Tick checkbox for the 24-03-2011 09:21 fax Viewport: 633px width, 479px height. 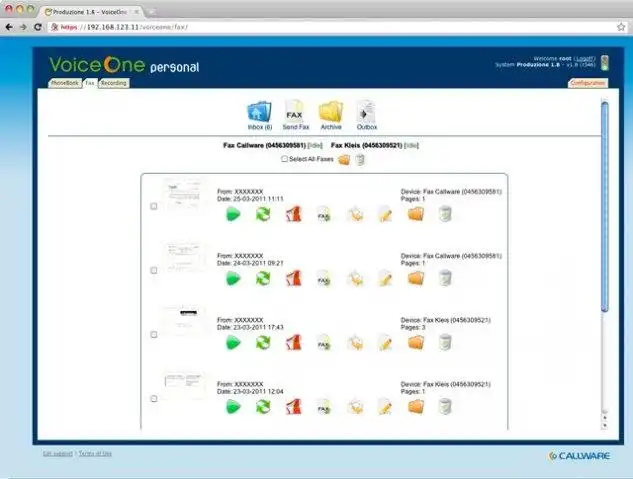[x=153, y=270]
